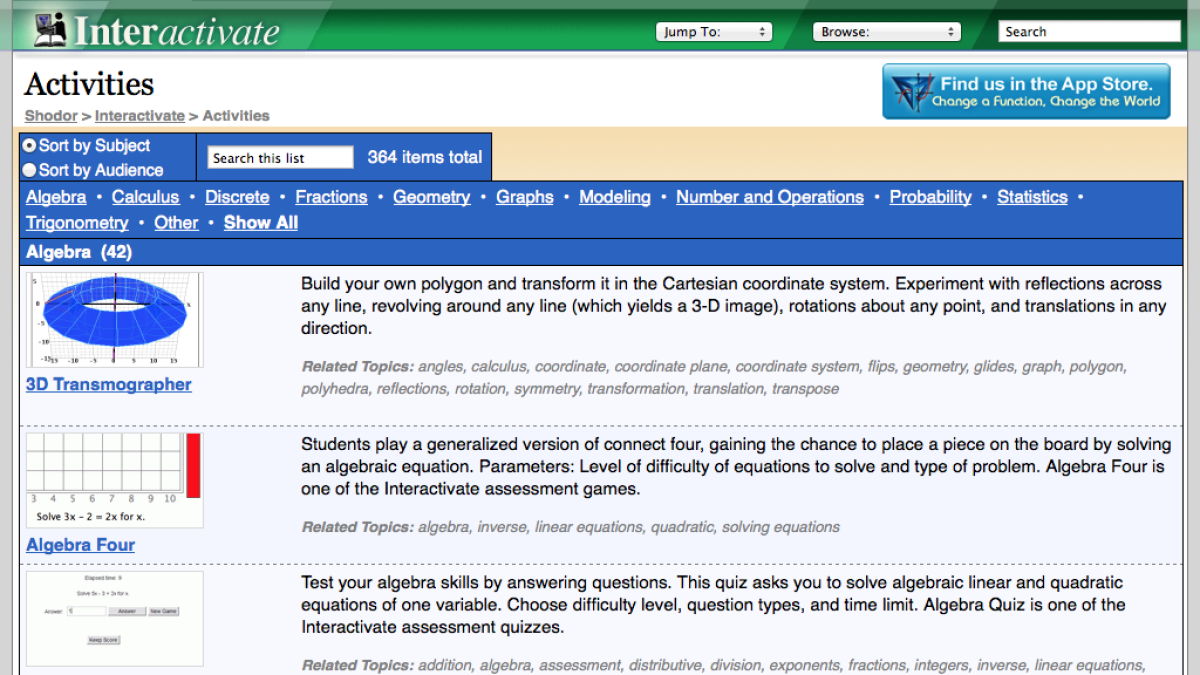The image size is (1200, 675).
Task: Open the Browse dropdown
Action: click(x=886, y=31)
